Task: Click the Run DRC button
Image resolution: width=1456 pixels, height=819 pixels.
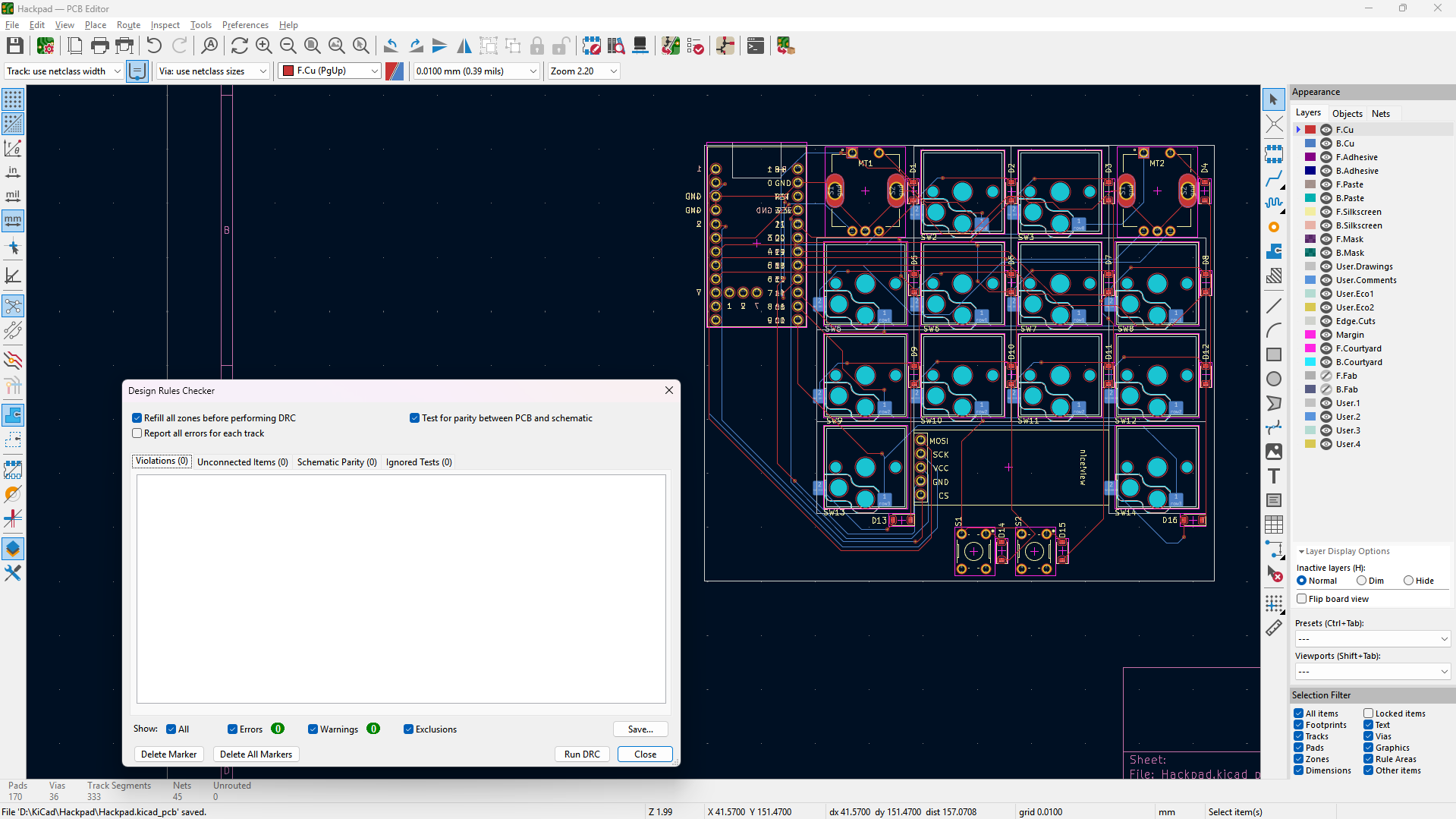Action: pos(581,754)
